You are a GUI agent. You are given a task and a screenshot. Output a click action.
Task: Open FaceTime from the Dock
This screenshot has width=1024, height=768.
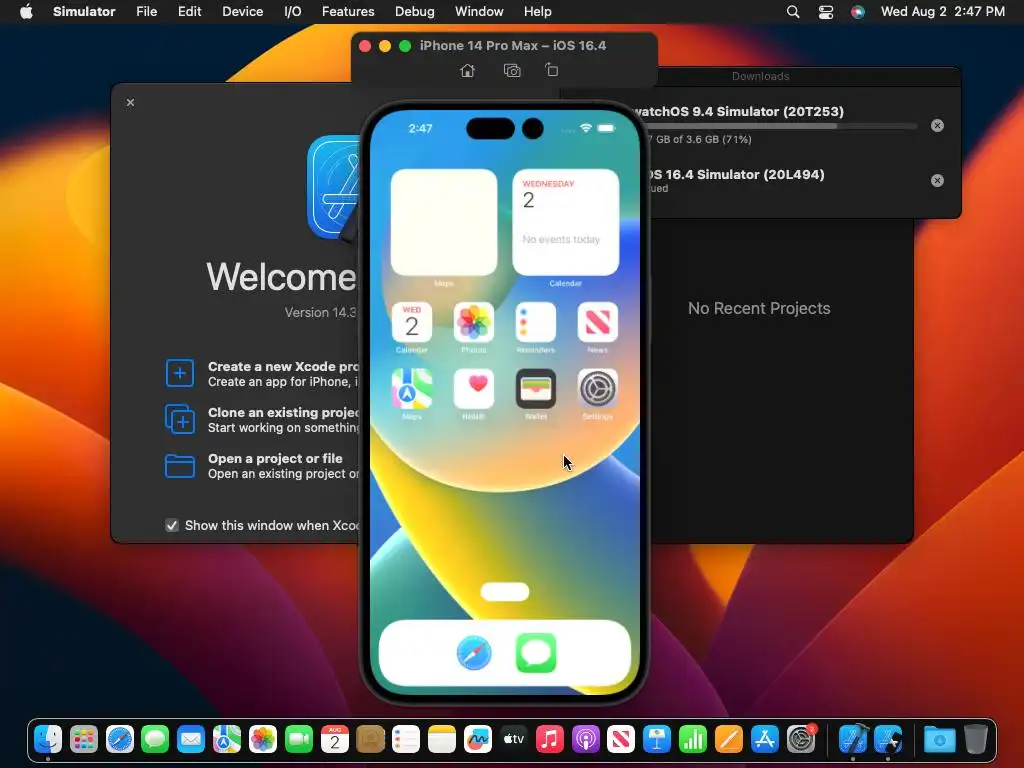pyautogui.click(x=298, y=739)
